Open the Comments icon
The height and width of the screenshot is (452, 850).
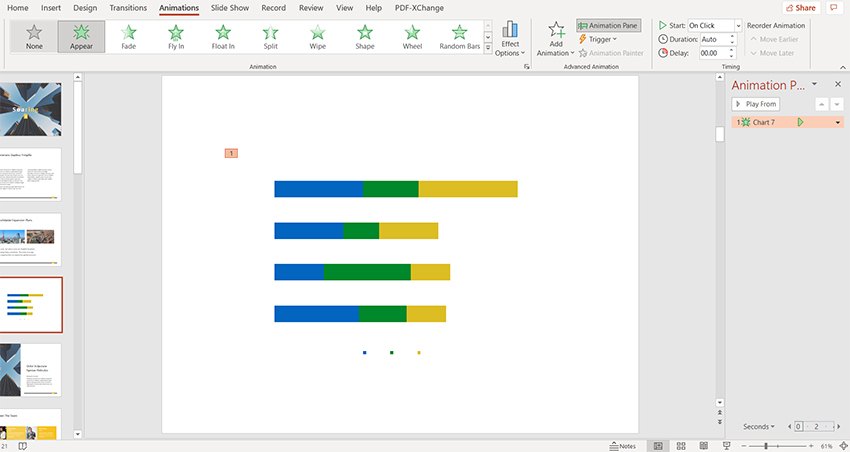tap(834, 8)
